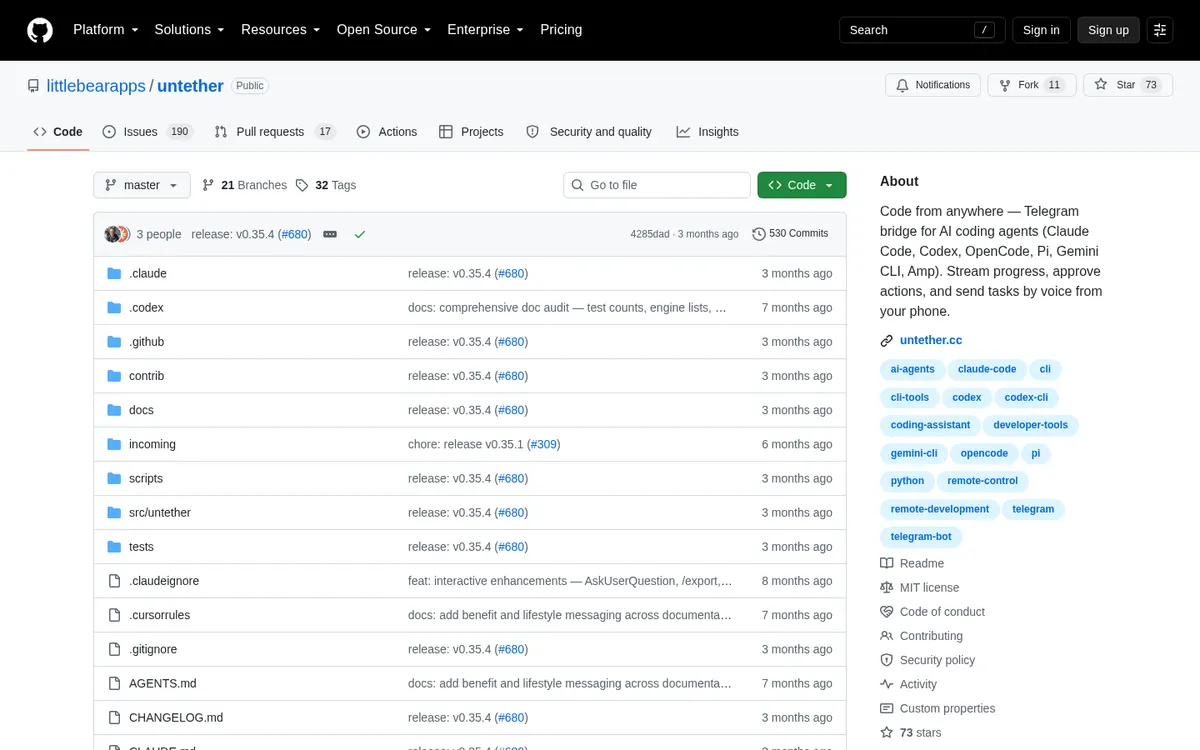Screen dimensions: 1200x750
Task: Click the Sign up button
Action: point(1108,30)
